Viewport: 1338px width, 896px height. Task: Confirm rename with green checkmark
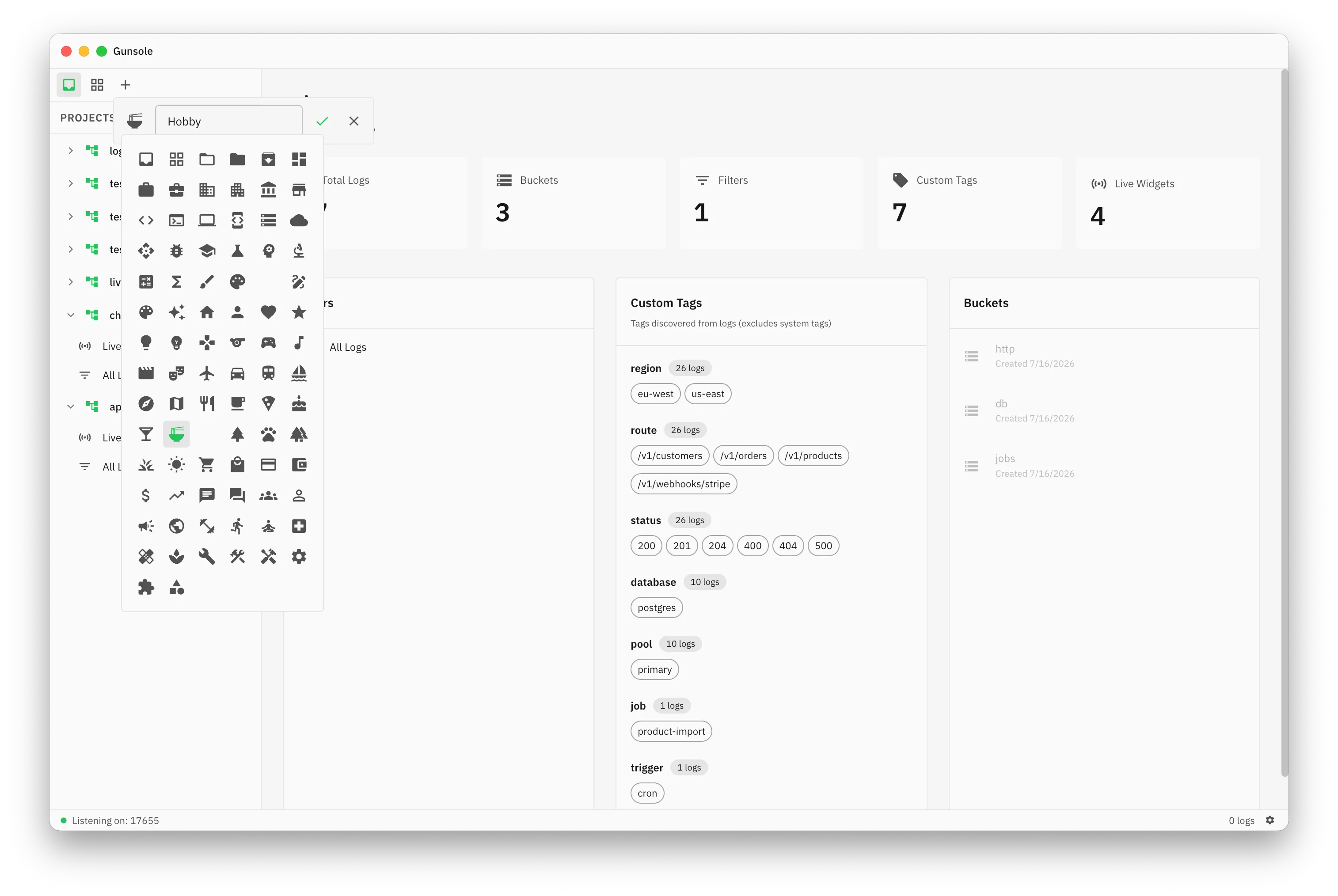(323, 121)
